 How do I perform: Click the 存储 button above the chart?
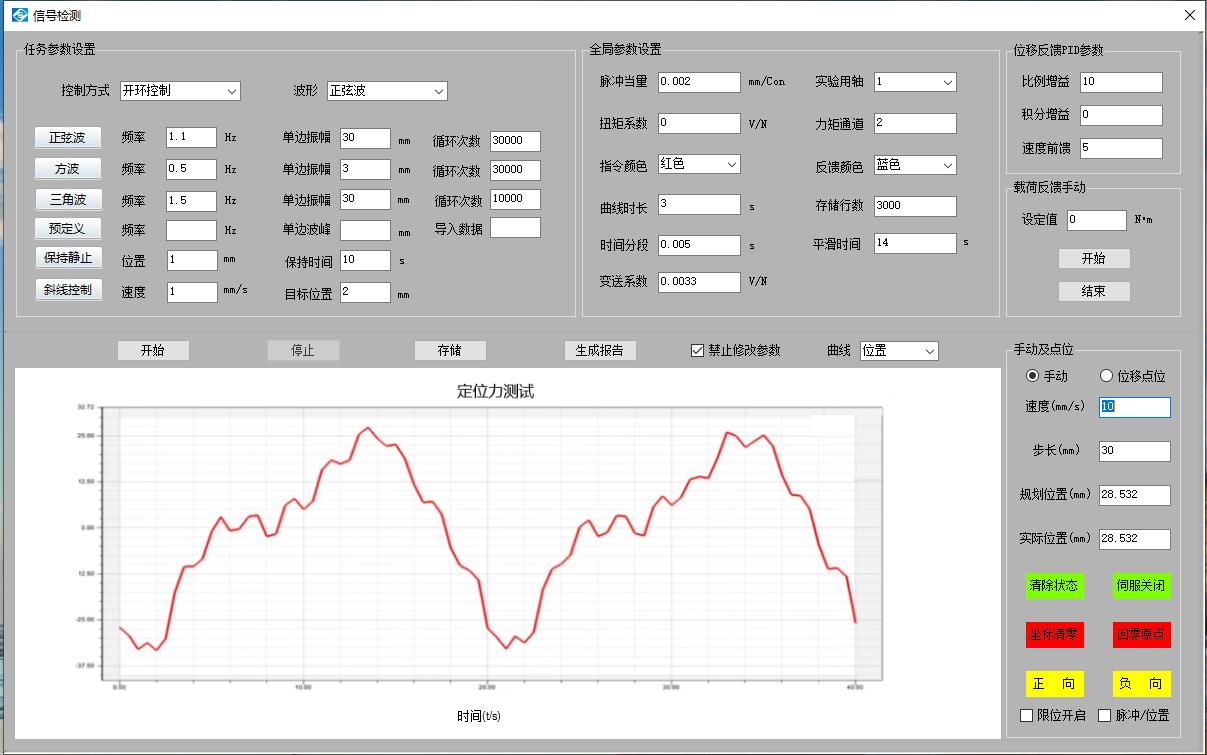(450, 351)
